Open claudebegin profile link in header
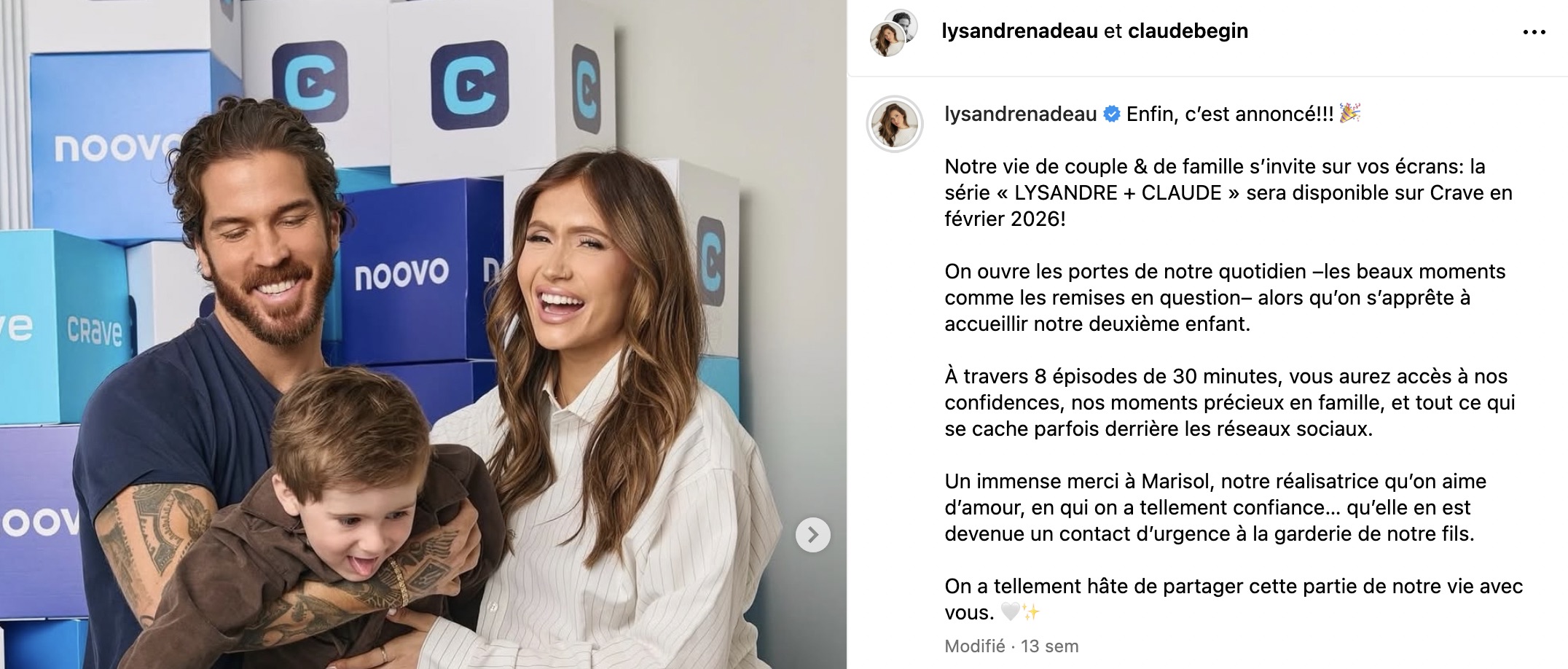Image resolution: width=1568 pixels, height=669 pixels. tap(1188, 31)
